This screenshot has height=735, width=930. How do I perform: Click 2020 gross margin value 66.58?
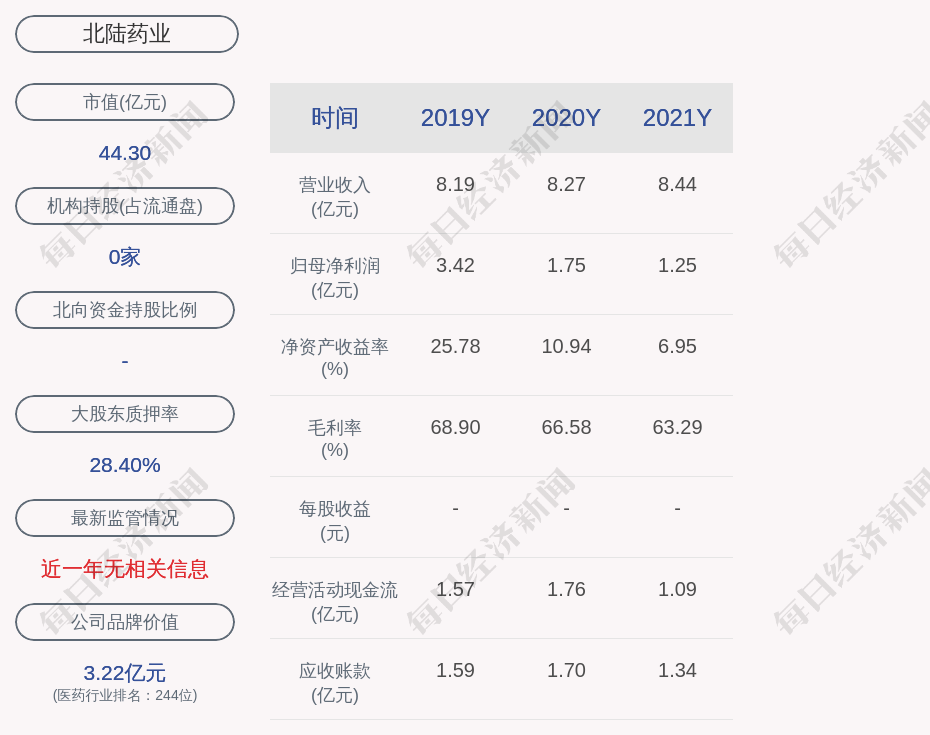(x=566, y=427)
